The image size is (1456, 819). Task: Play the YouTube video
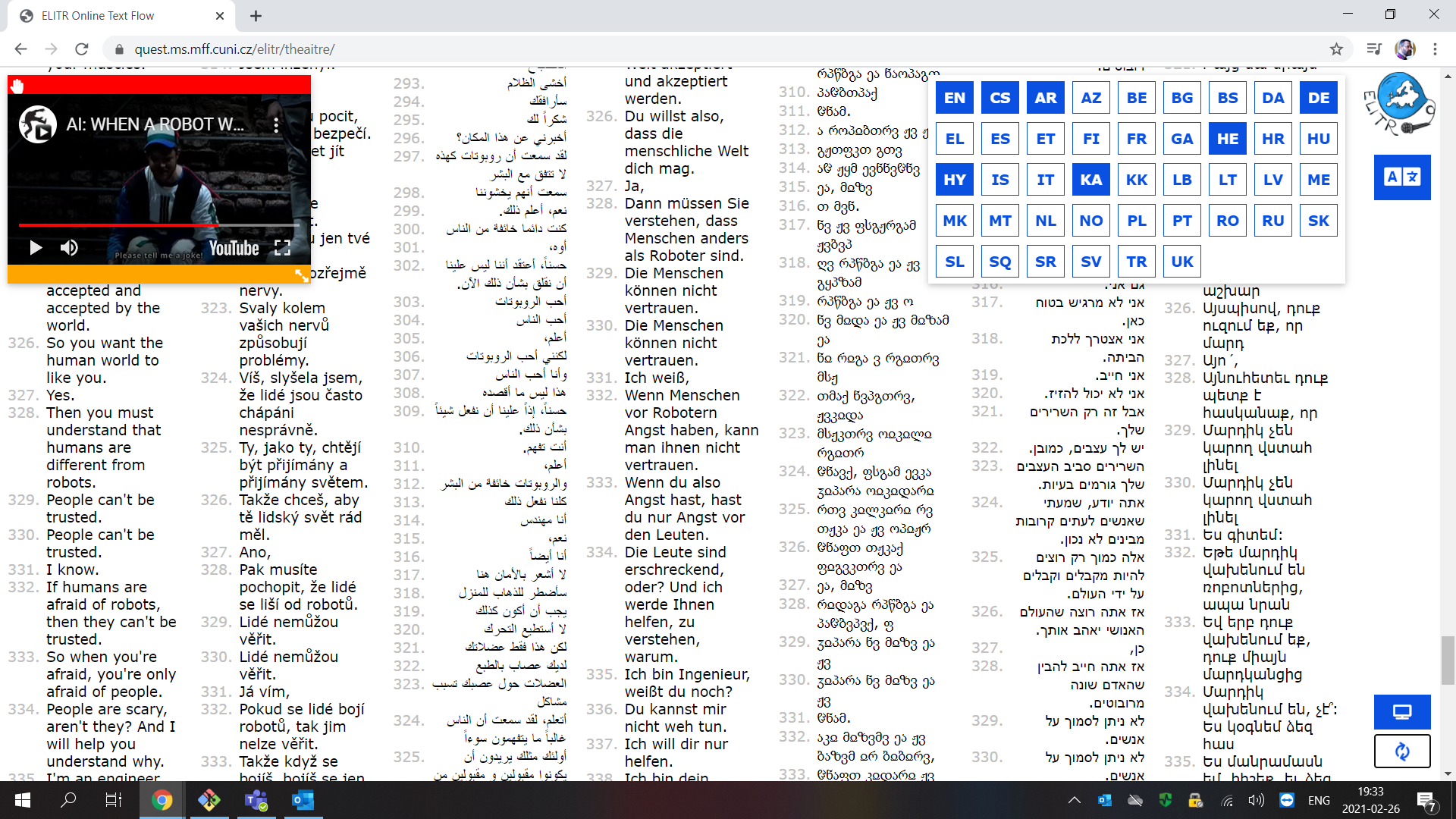click(35, 247)
